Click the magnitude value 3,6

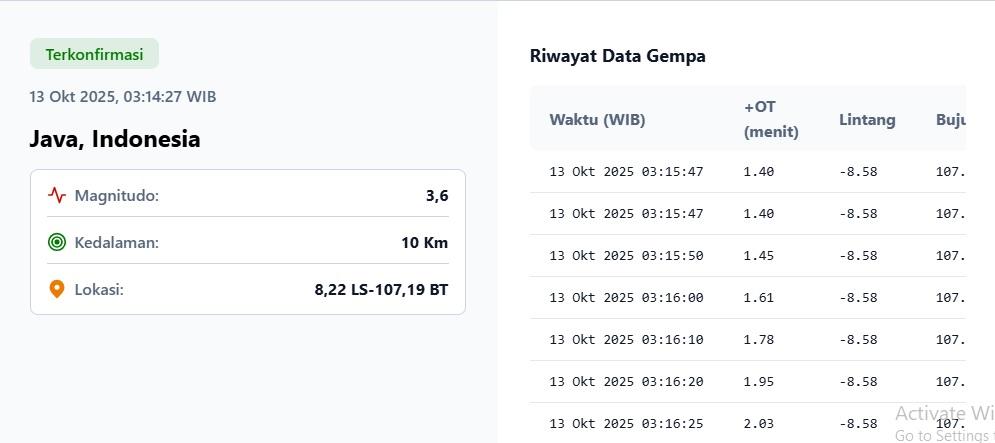(437, 196)
